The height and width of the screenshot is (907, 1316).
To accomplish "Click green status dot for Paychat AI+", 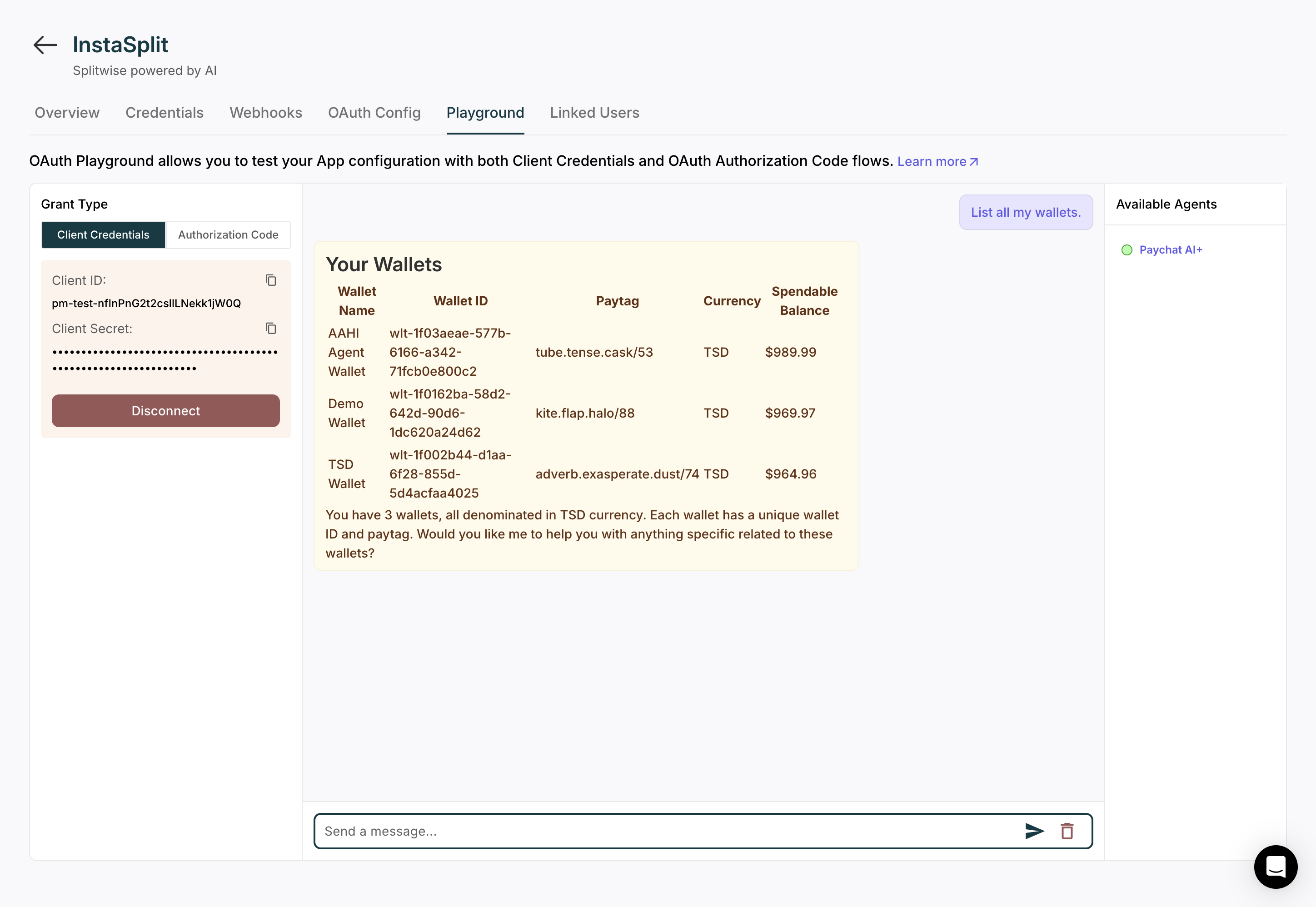I will coord(1127,250).
